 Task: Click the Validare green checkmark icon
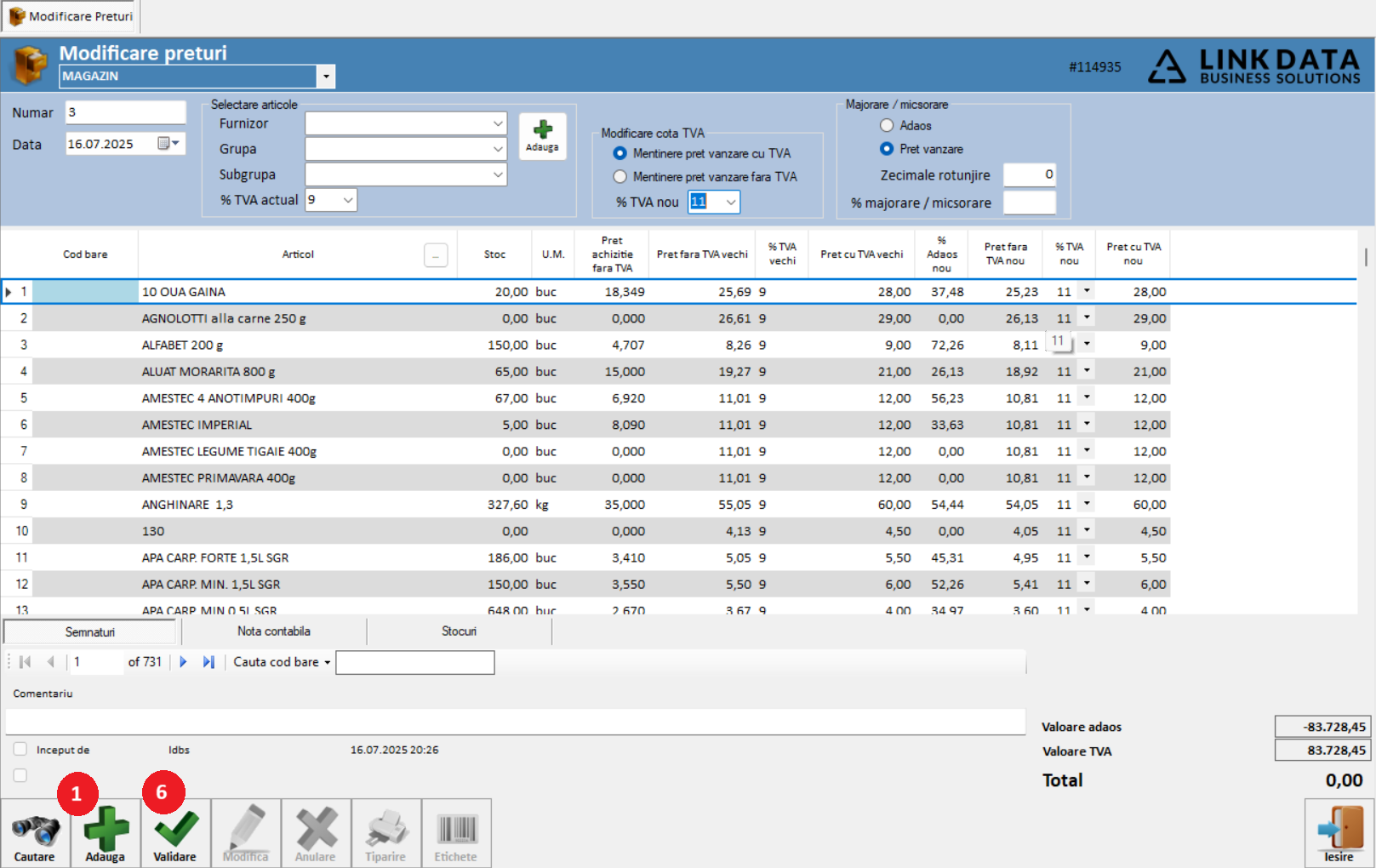pyautogui.click(x=175, y=829)
